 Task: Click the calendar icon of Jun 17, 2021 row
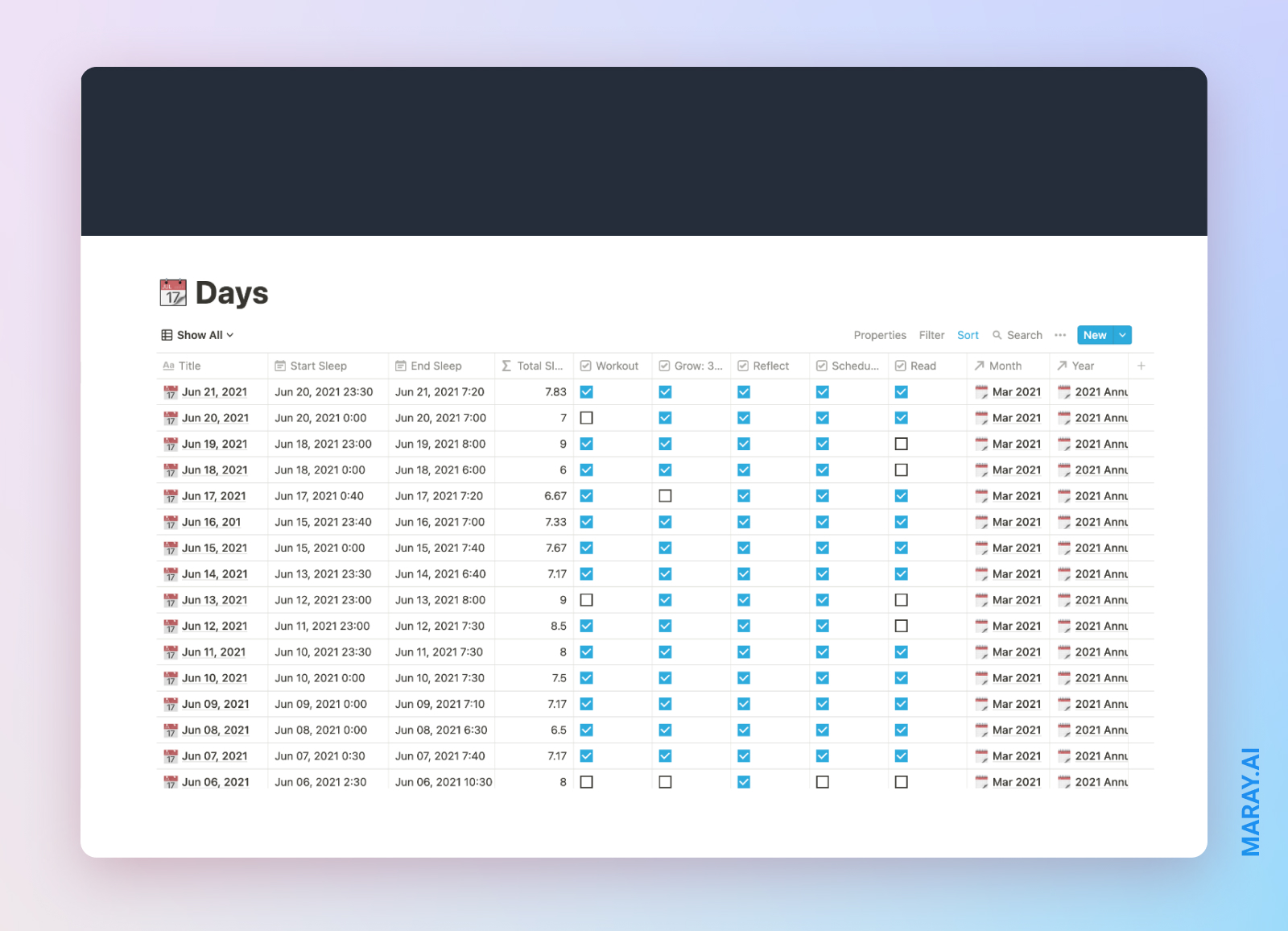coord(171,496)
